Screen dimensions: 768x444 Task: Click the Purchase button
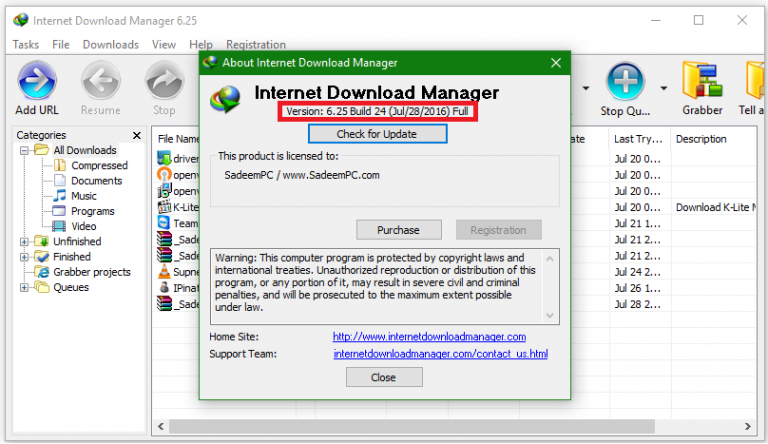click(x=399, y=230)
